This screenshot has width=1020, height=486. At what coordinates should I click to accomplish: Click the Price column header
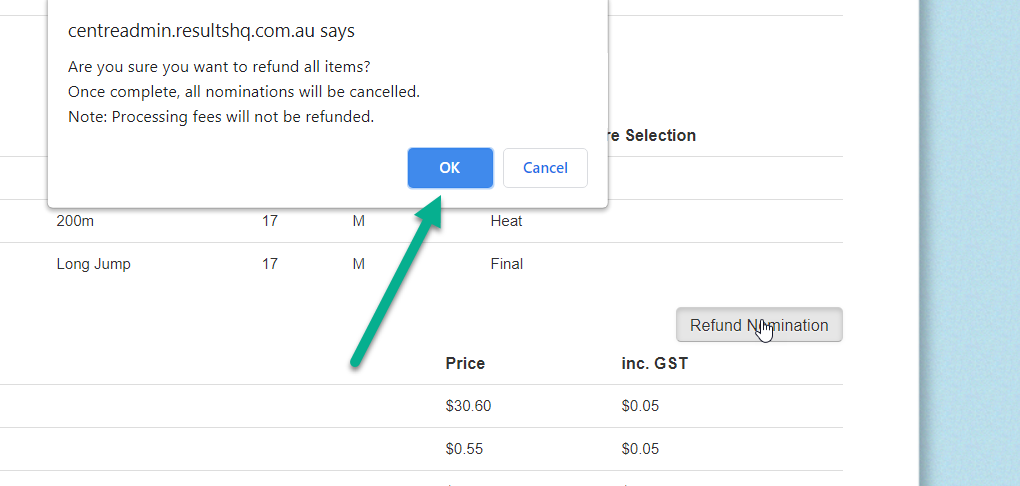[x=465, y=363]
